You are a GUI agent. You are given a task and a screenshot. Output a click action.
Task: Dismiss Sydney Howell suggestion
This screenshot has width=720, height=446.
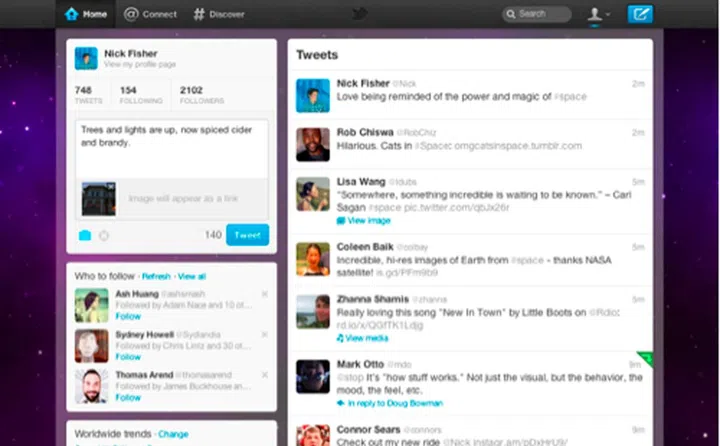point(264,334)
